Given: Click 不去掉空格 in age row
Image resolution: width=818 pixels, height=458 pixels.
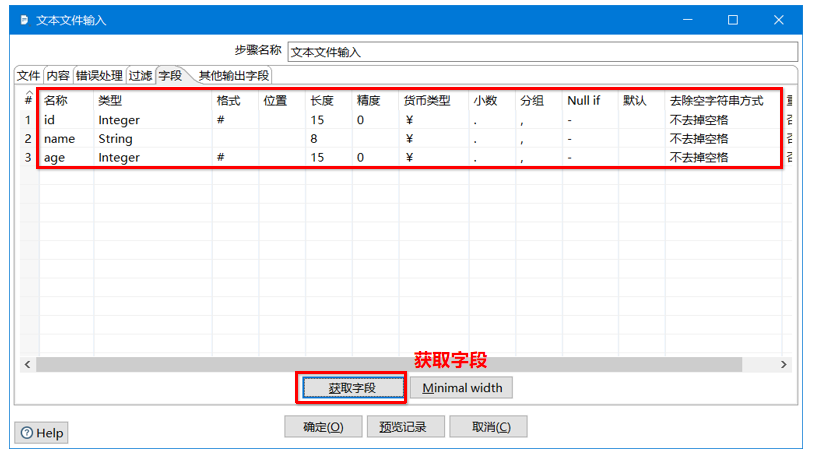Looking at the screenshot, I should [x=723, y=158].
